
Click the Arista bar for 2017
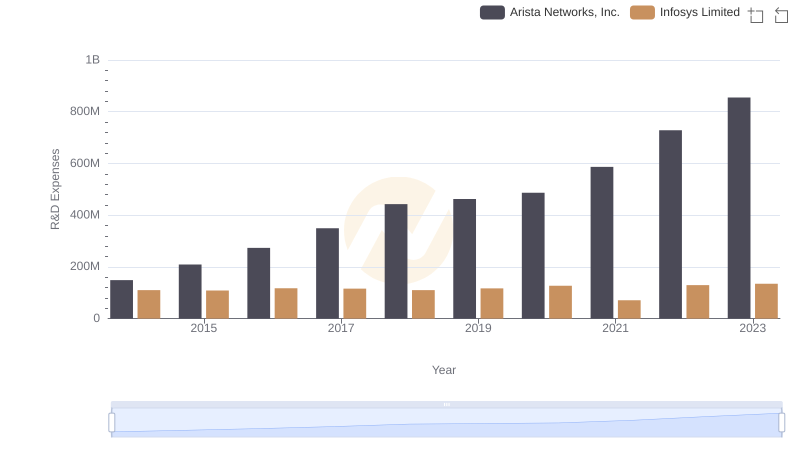(328, 273)
